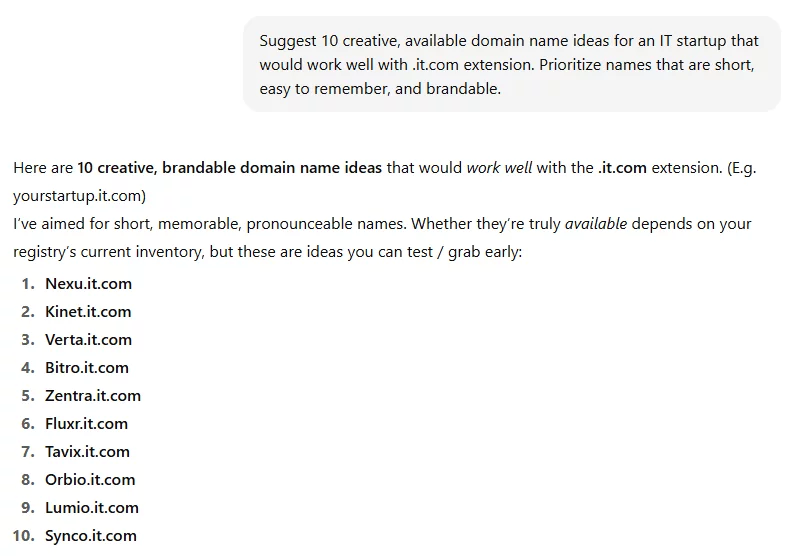Select the Fluxr.it.com domain idea

click(x=86, y=424)
